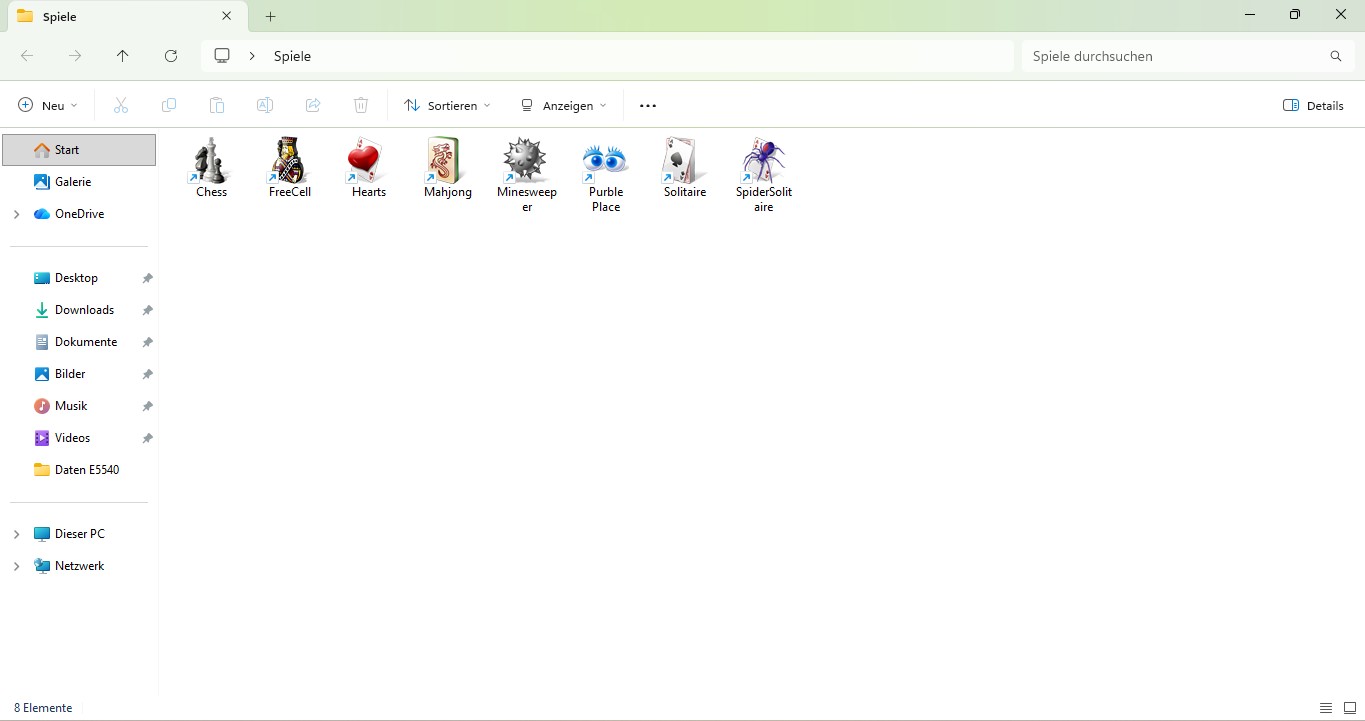The width and height of the screenshot is (1365, 721).
Task: Switch to details list view in status bar
Action: pyautogui.click(x=1326, y=708)
